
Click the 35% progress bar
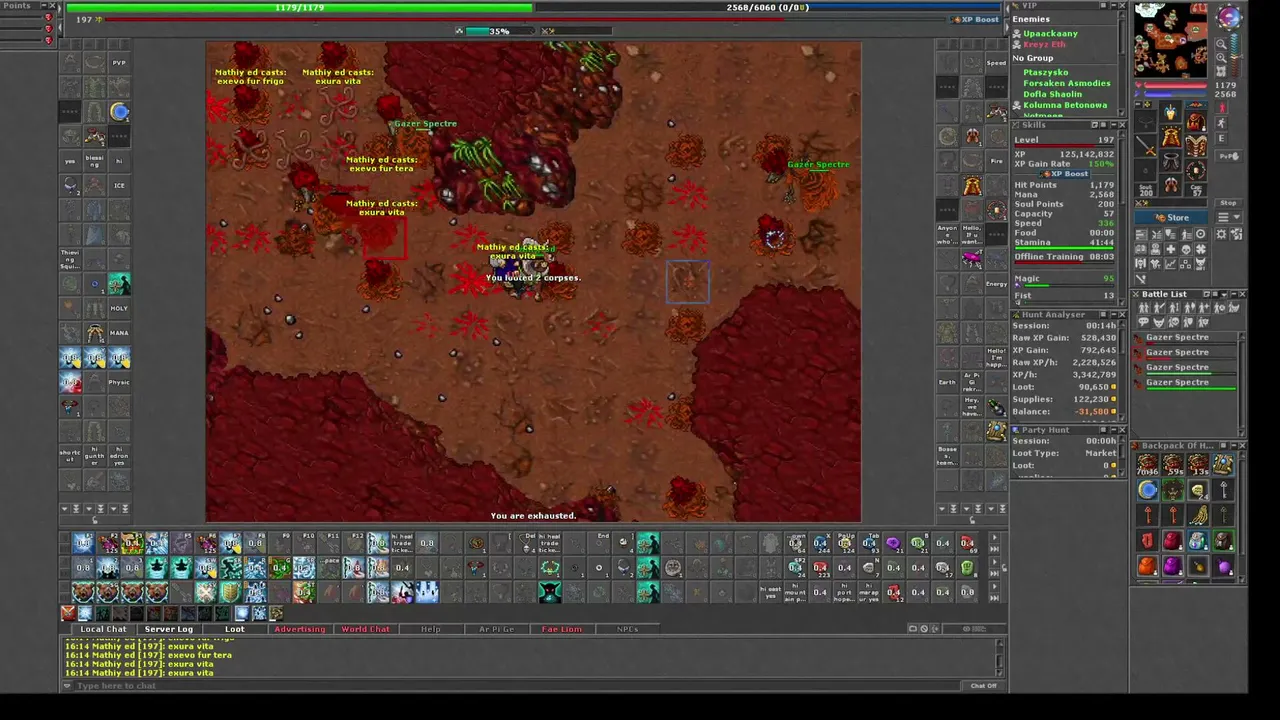[499, 31]
